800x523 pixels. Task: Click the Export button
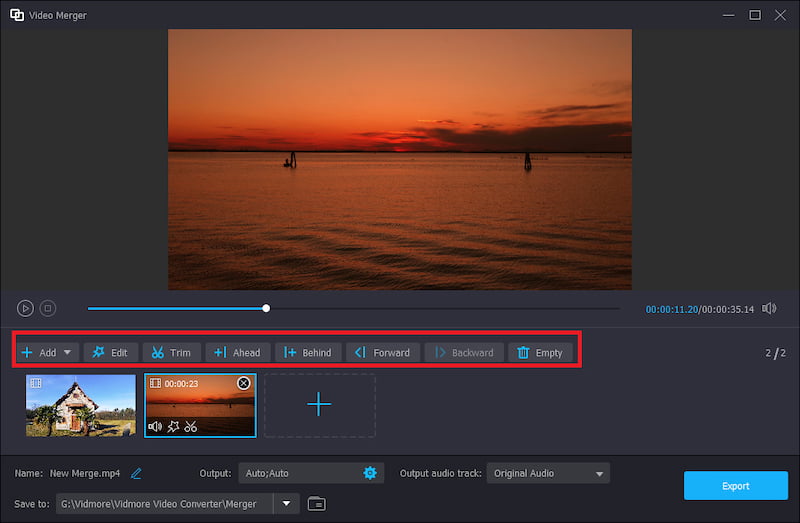pyautogui.click(x=736, y=486)
